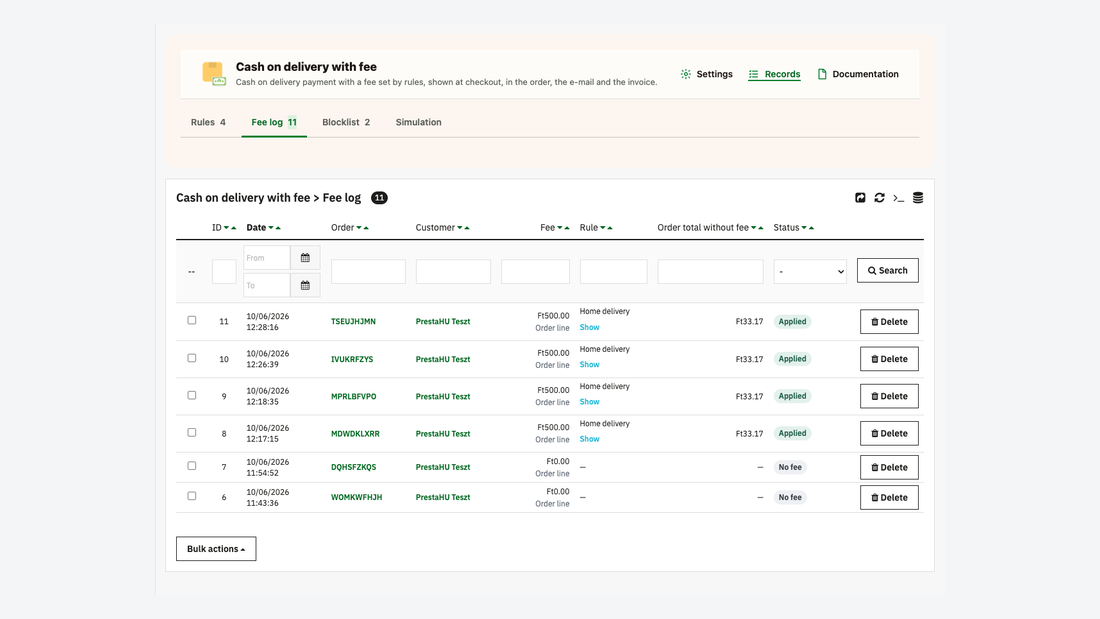Image resolution: width=1100 pixels, height=619 pixels.
Task: Focus the ID filter input field
Action: 224,272
